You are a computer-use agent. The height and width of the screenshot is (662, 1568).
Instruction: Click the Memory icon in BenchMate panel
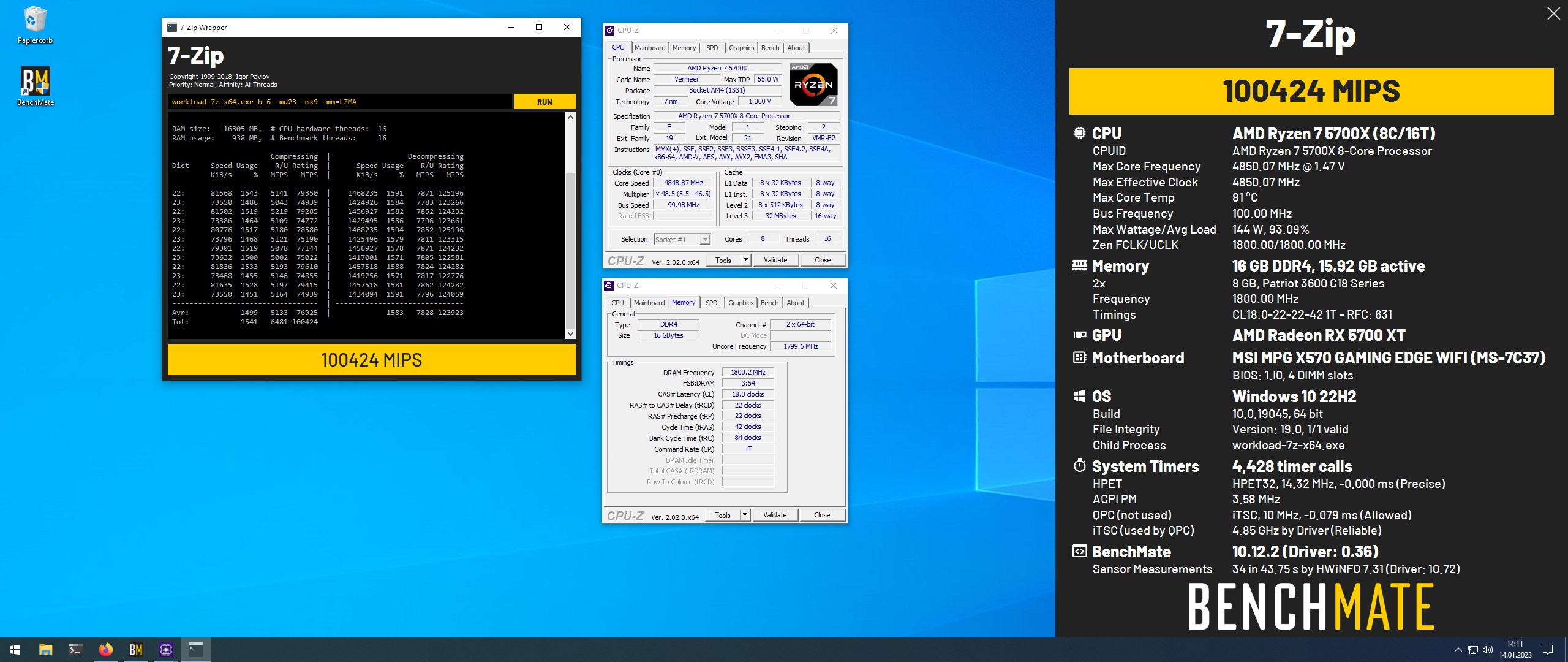point(1079,265)
